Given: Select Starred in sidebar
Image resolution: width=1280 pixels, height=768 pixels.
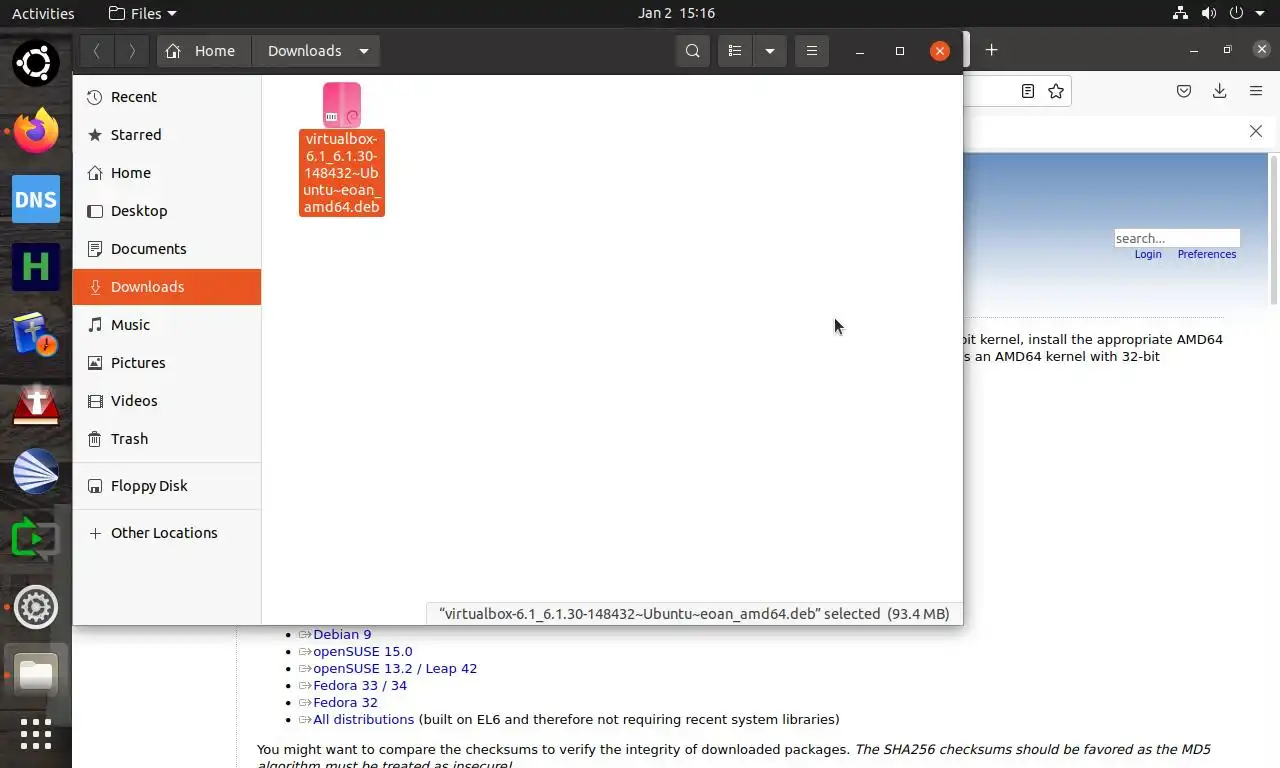Looking at the screenshot, I should [167, 135].
